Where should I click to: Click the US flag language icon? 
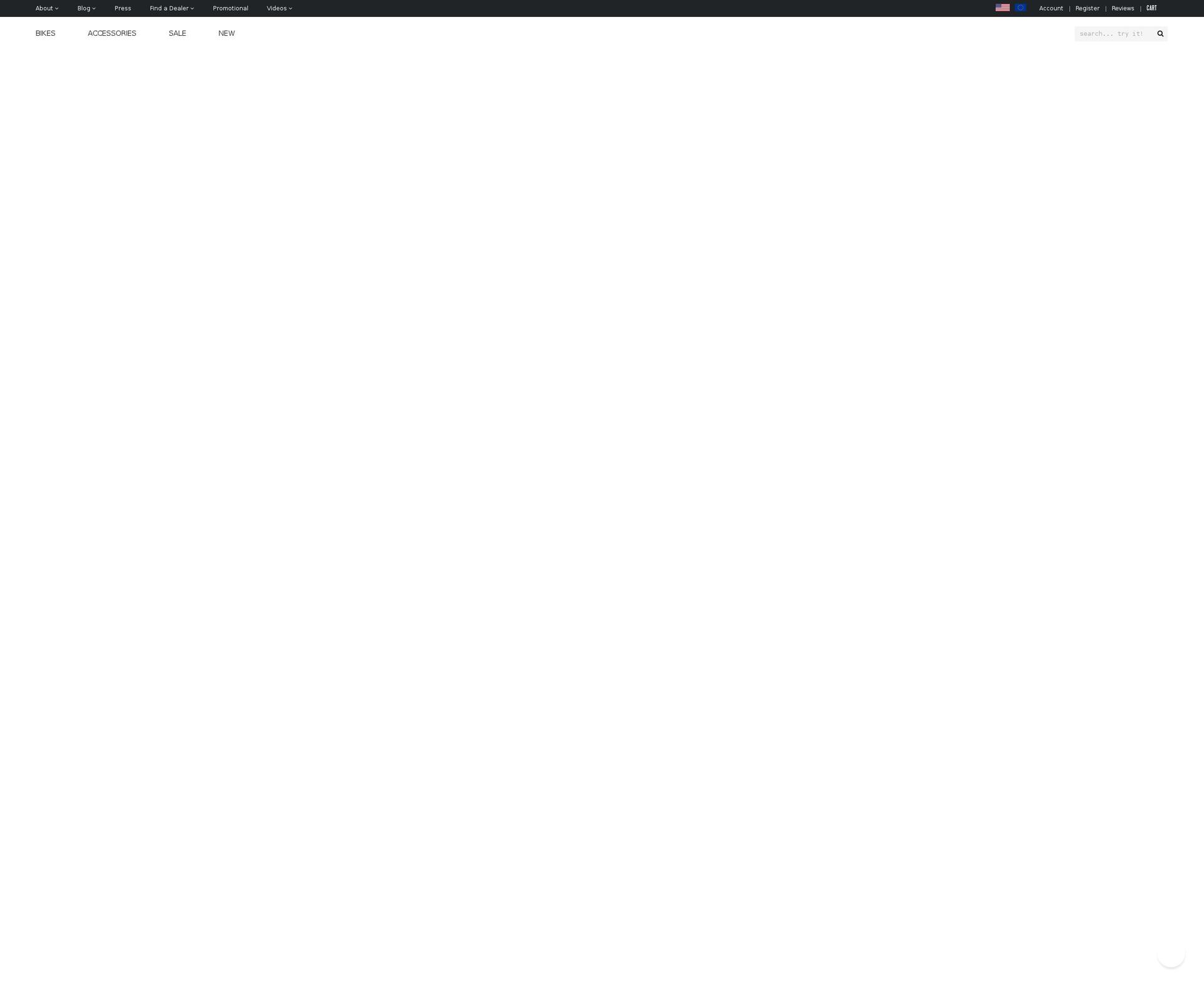click(x=1002, y=8)
